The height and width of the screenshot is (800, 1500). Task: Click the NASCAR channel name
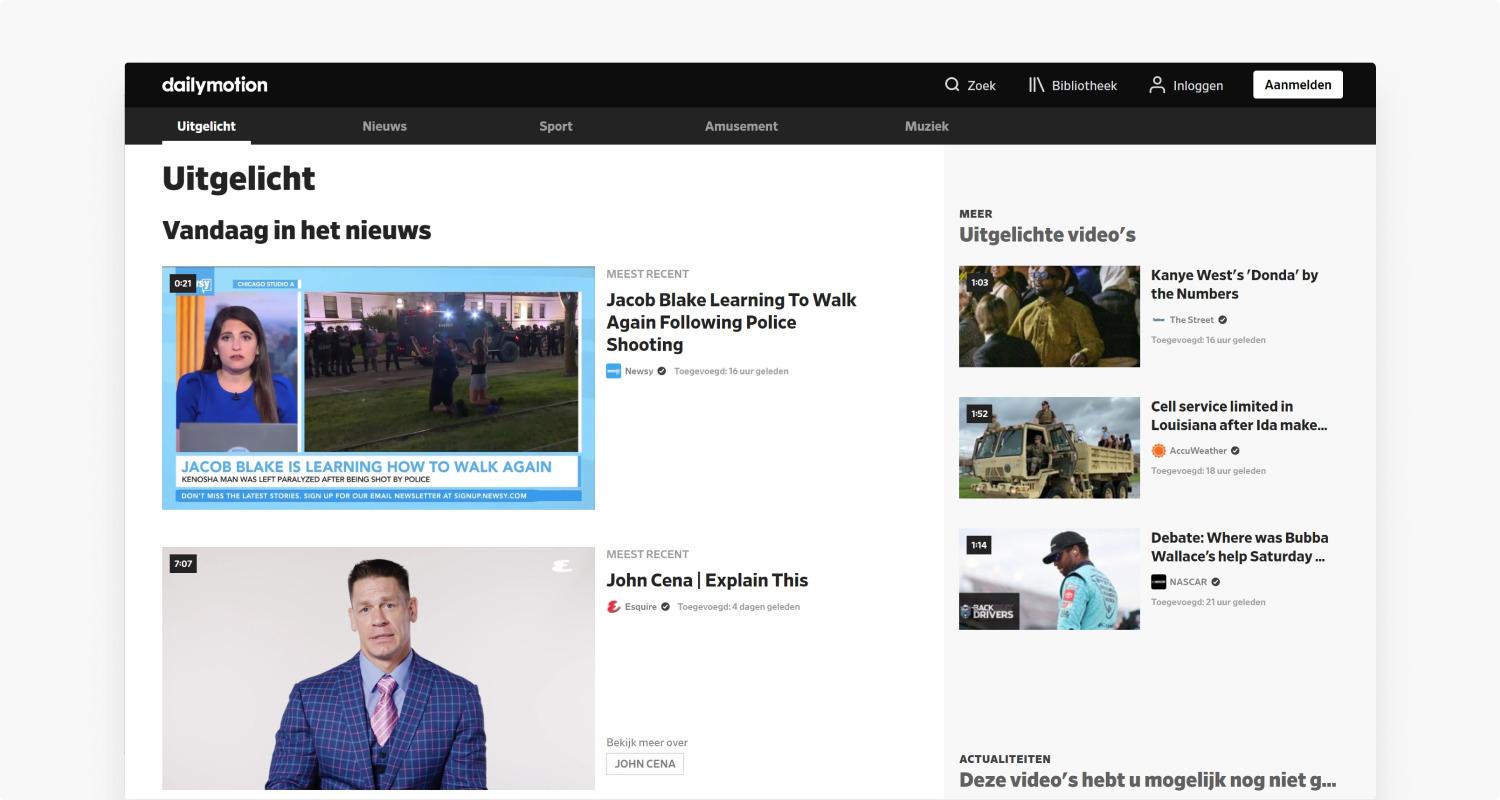pyautogui.click(x=1189, y=582)
